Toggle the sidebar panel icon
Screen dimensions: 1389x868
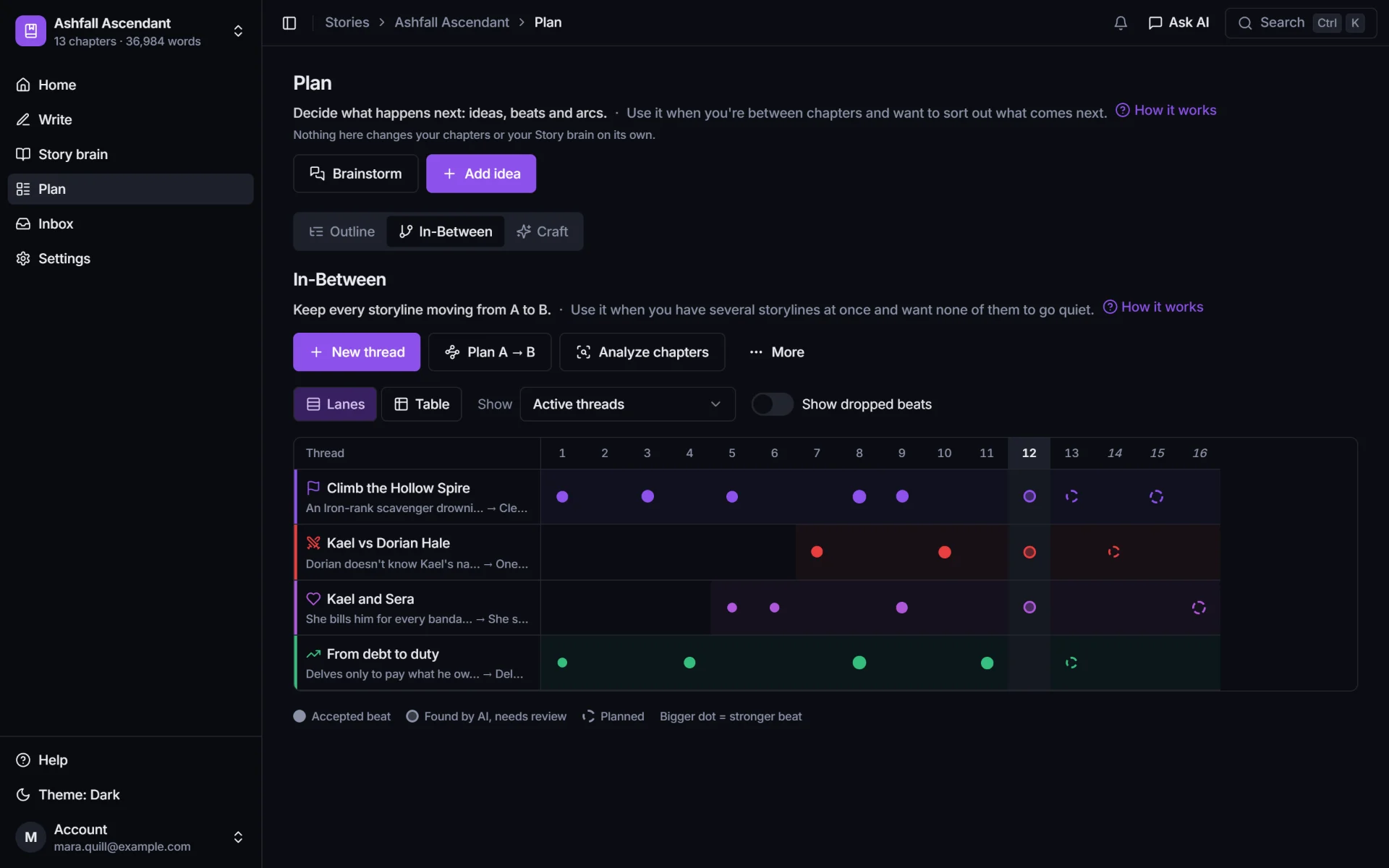(x=289, y=23)
